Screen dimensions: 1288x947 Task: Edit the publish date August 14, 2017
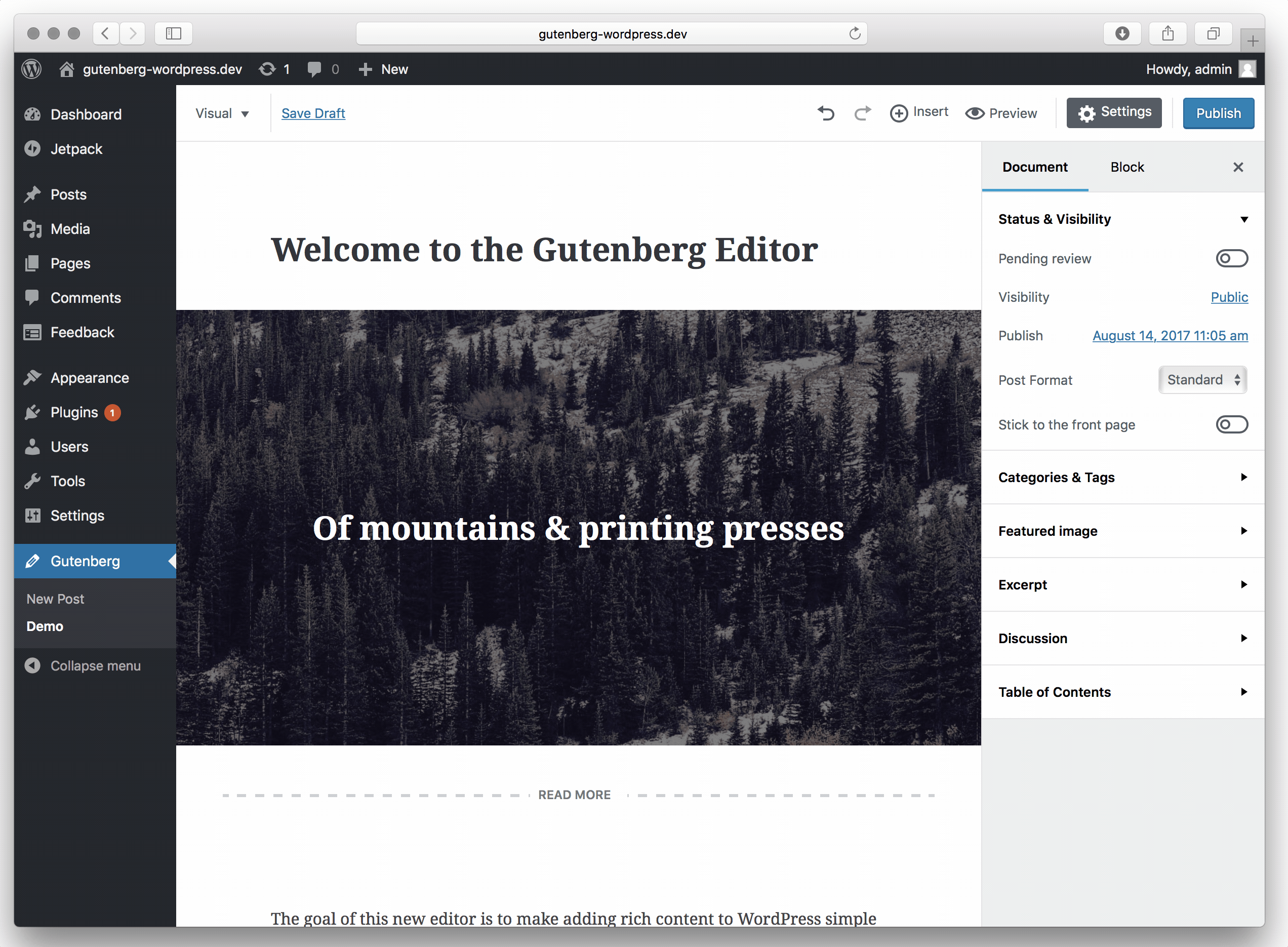pos(1170,335)
